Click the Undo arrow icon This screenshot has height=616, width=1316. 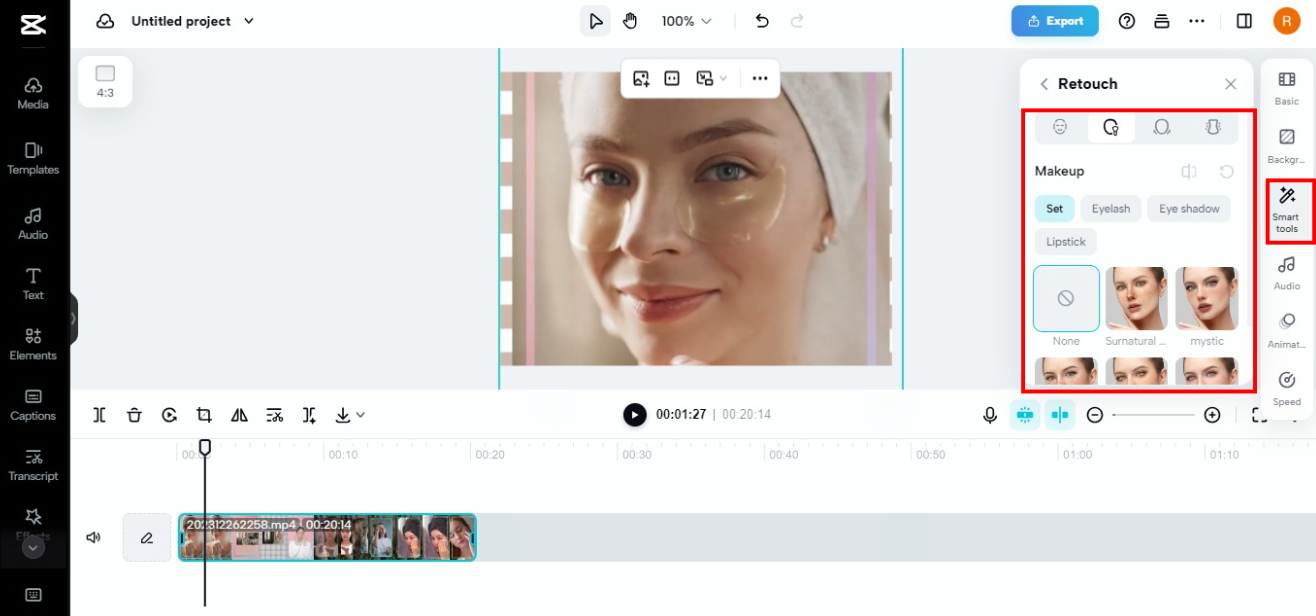click(762, 21)
